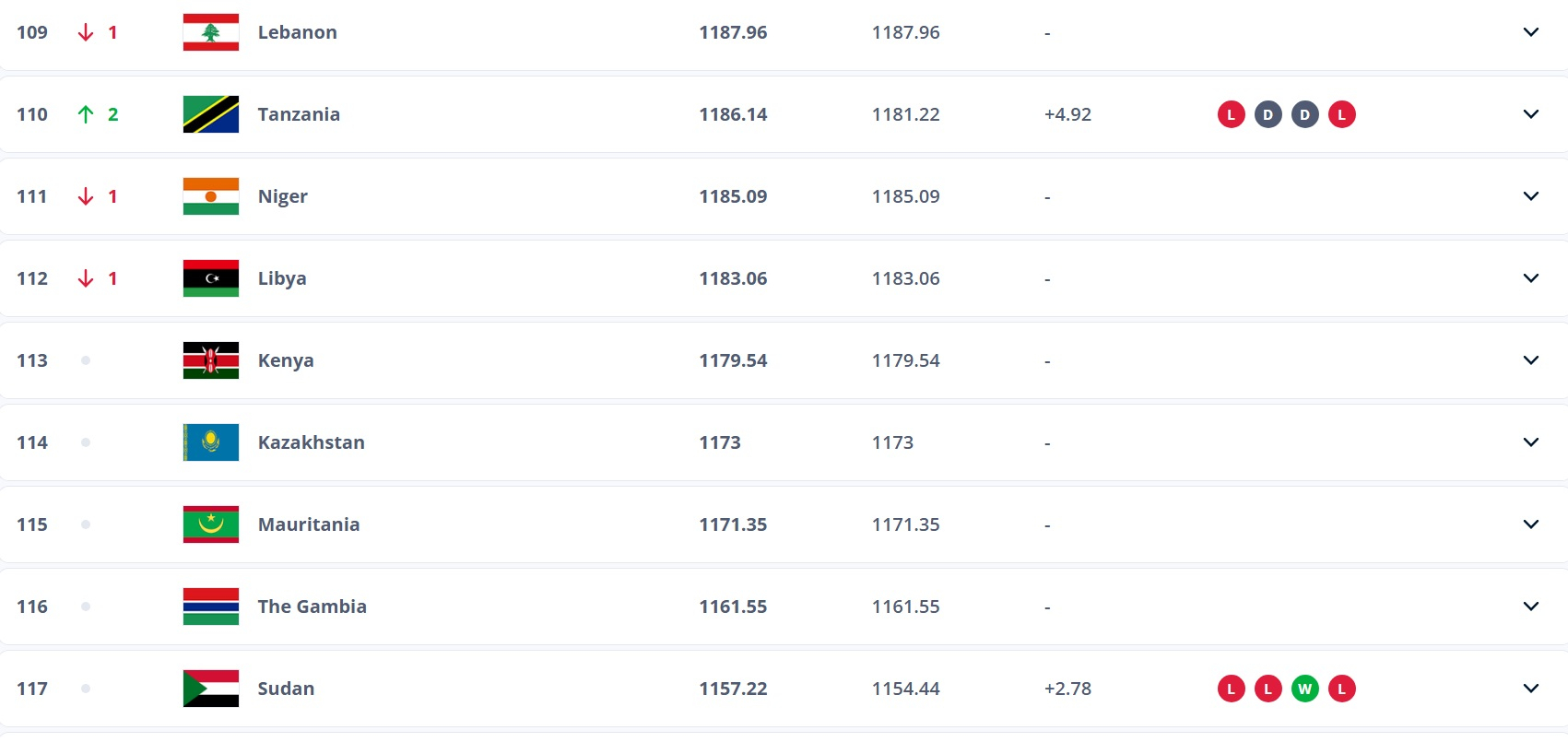This screenshot has width=1568, height=742.
Task: Open The Gambia team link
Action: click(x=312, y=607)
